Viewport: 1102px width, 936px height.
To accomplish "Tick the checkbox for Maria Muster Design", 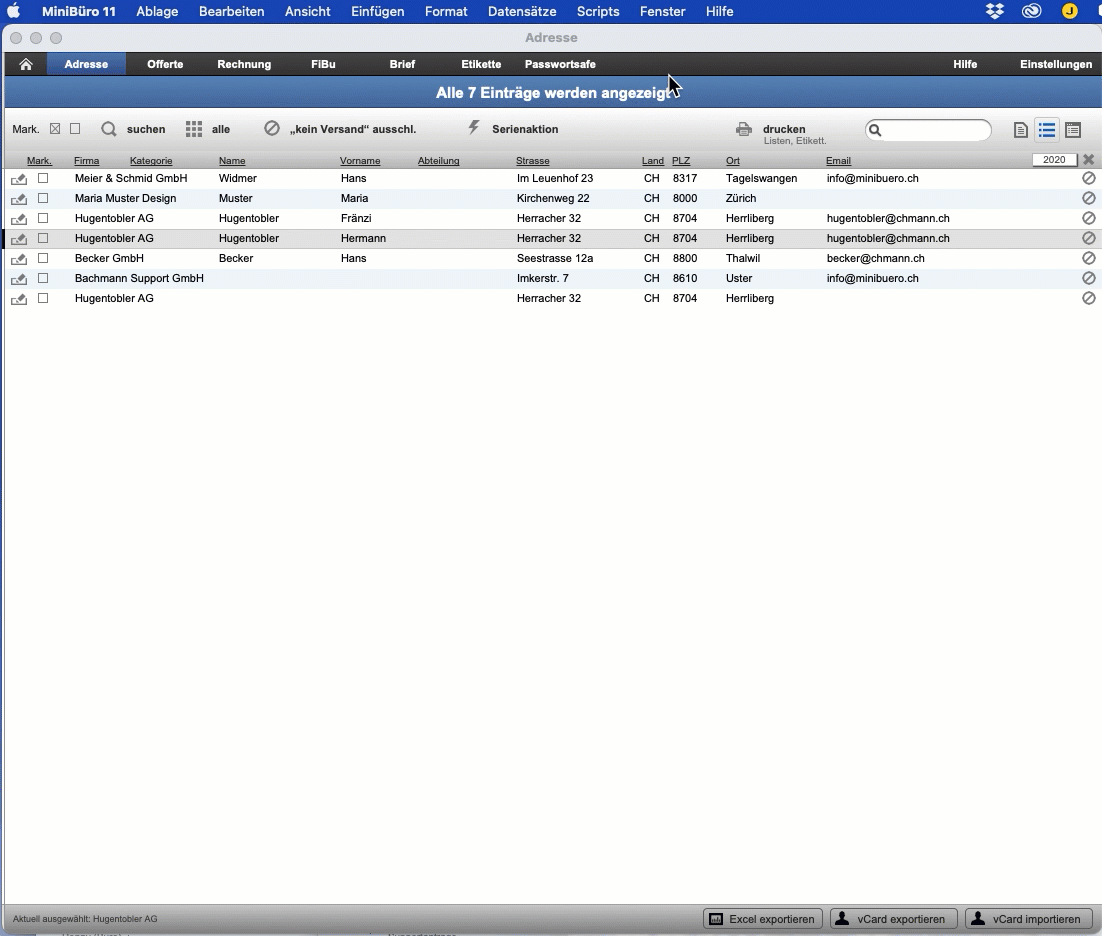I will click(43, 198).
